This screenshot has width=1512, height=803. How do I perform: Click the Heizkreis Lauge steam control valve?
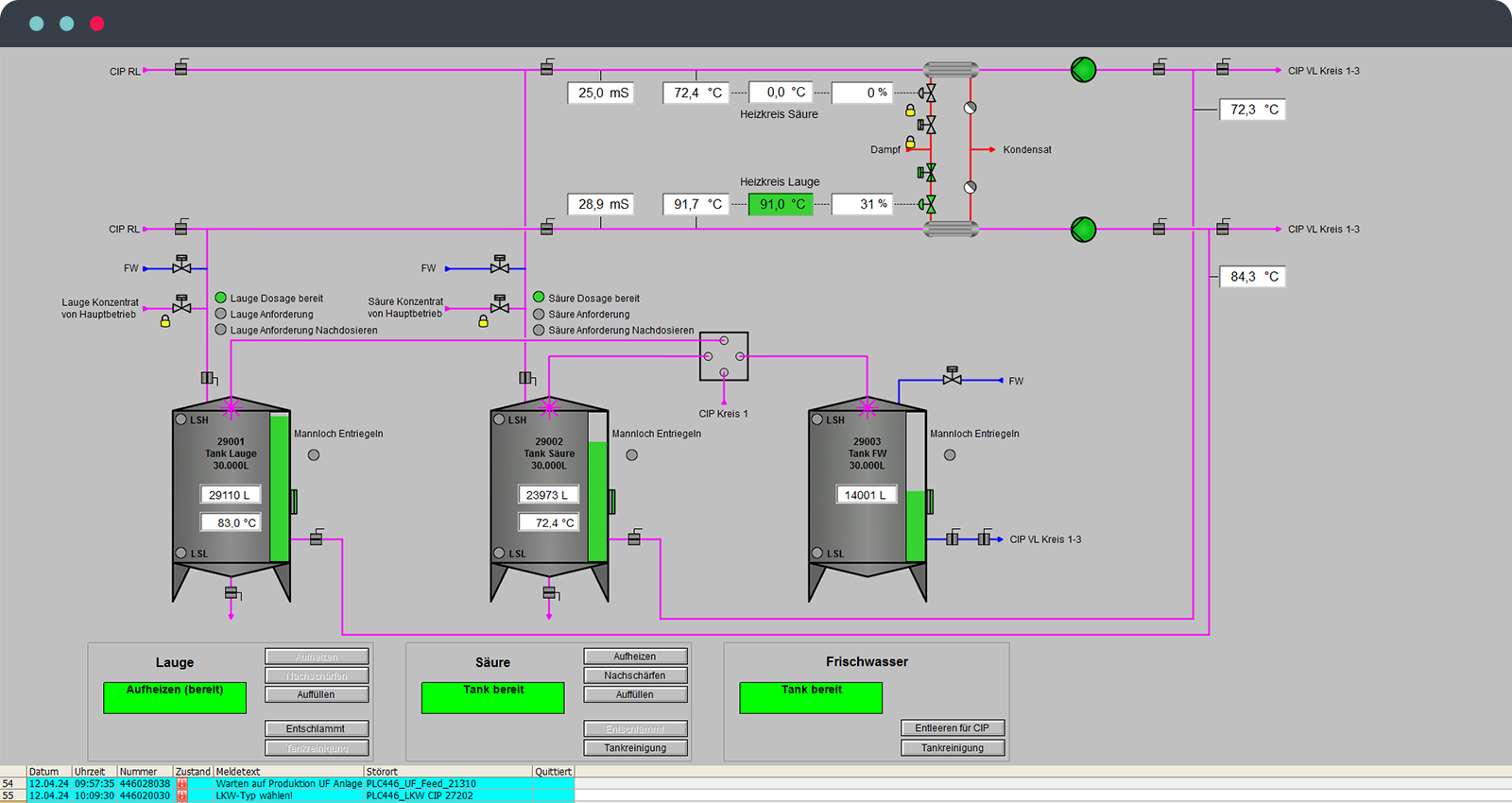929,204
